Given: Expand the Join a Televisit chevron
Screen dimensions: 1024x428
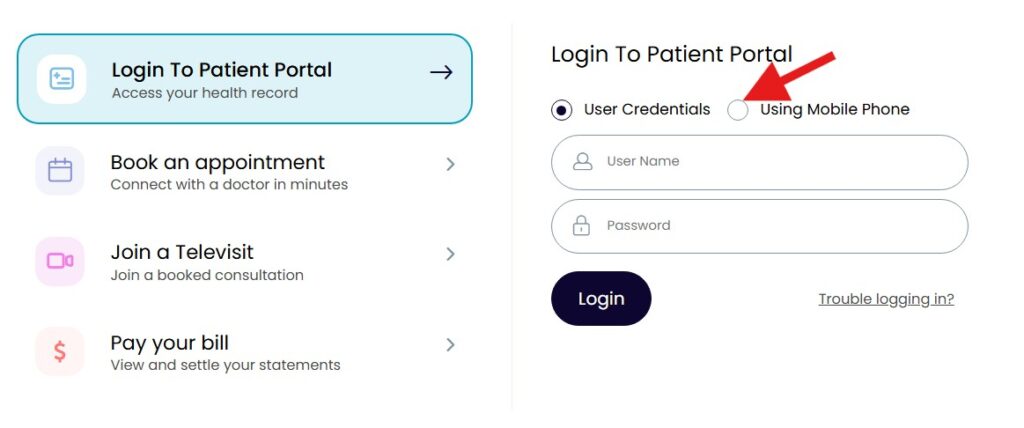Looking at the screenshot, I should pos(451,254).
